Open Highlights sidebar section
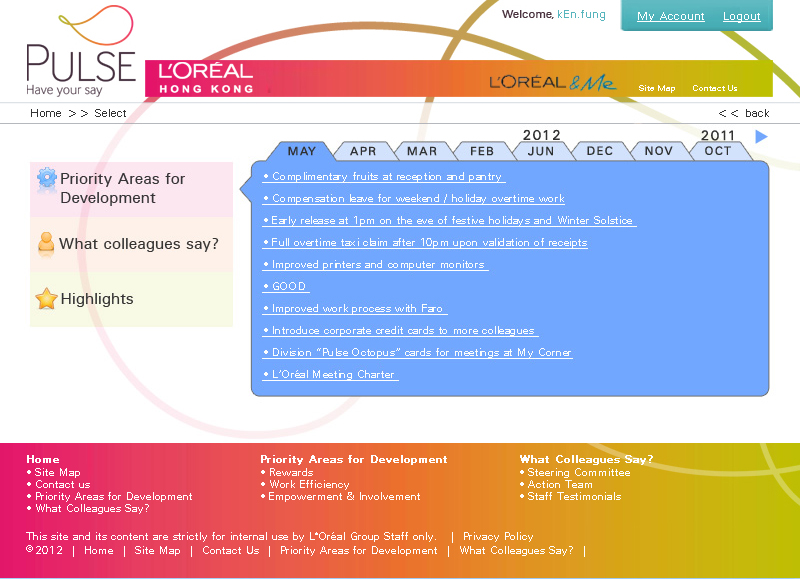This screenshot has height=579, width=800. (x=132, y=299)
